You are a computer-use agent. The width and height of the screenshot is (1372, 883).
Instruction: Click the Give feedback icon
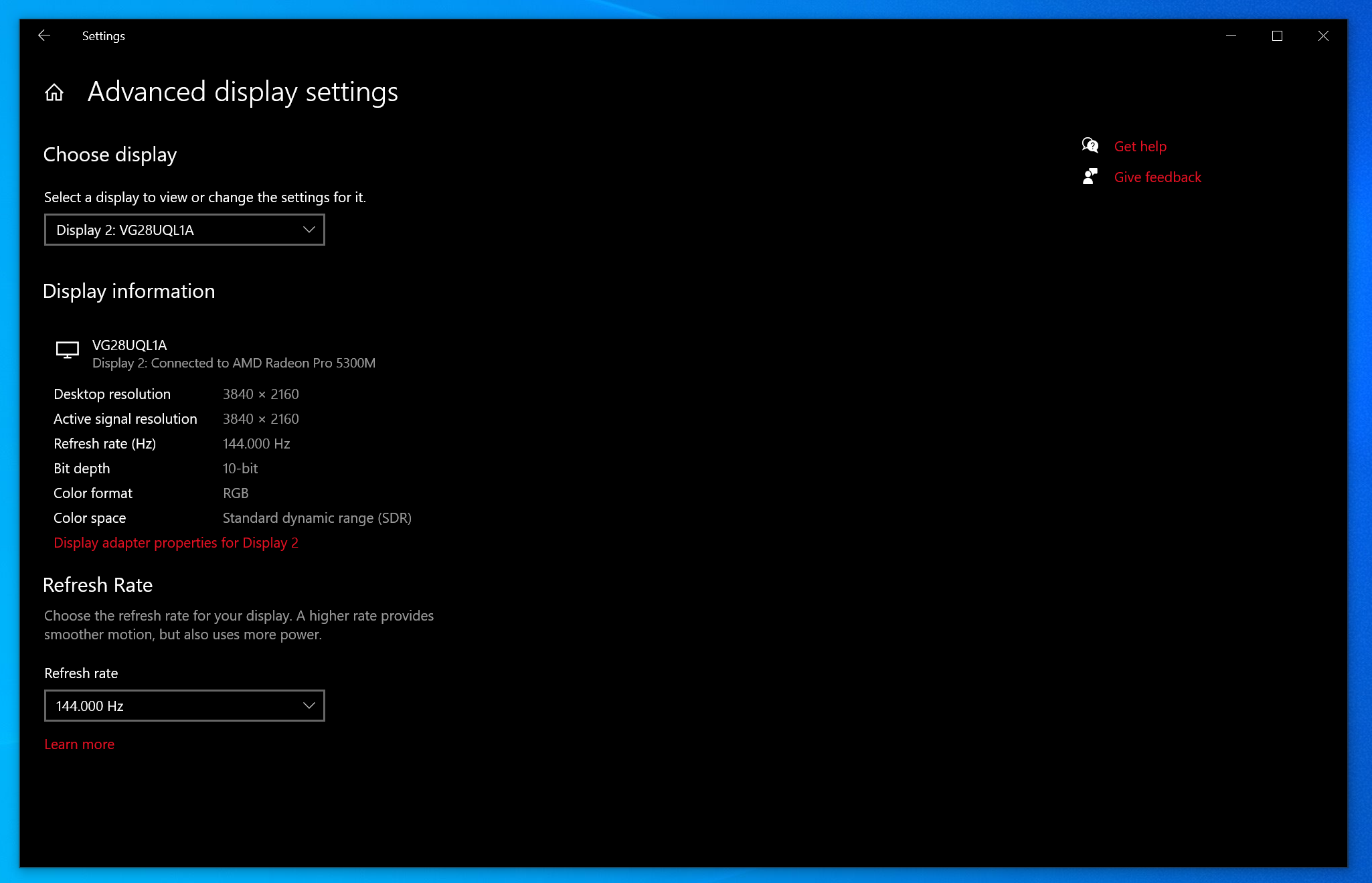click(1091, 177)
